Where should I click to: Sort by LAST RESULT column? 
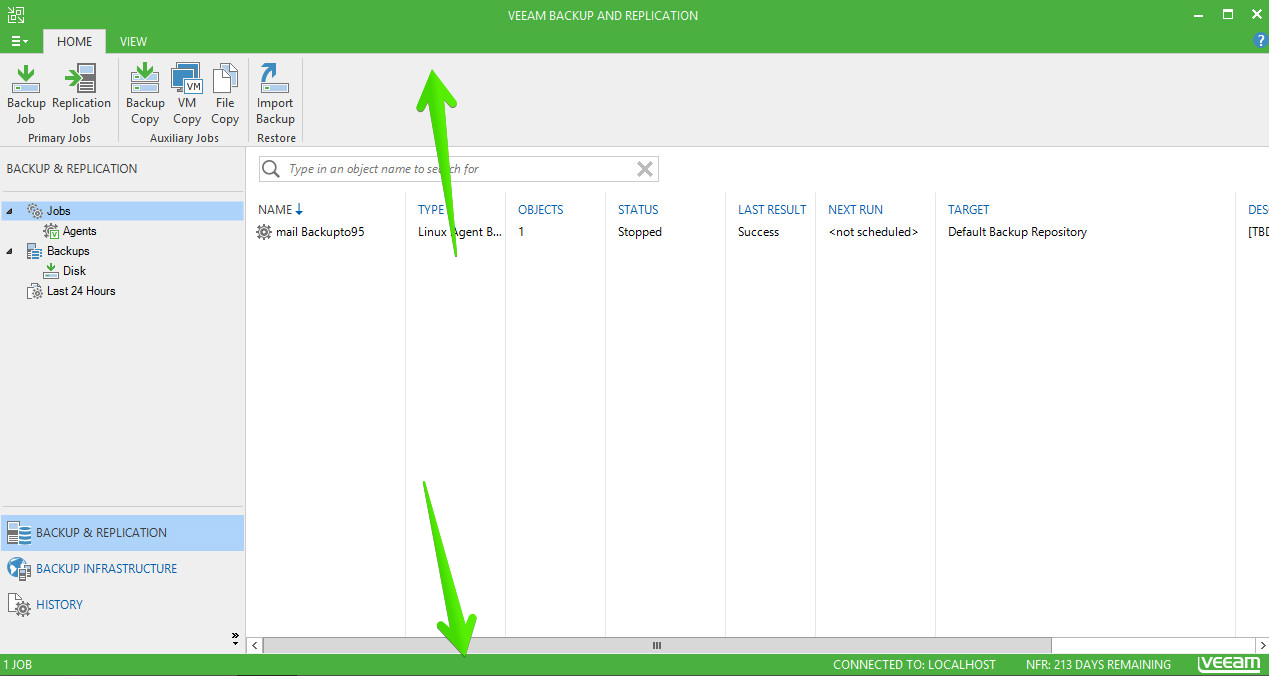[x=772, y=209]
